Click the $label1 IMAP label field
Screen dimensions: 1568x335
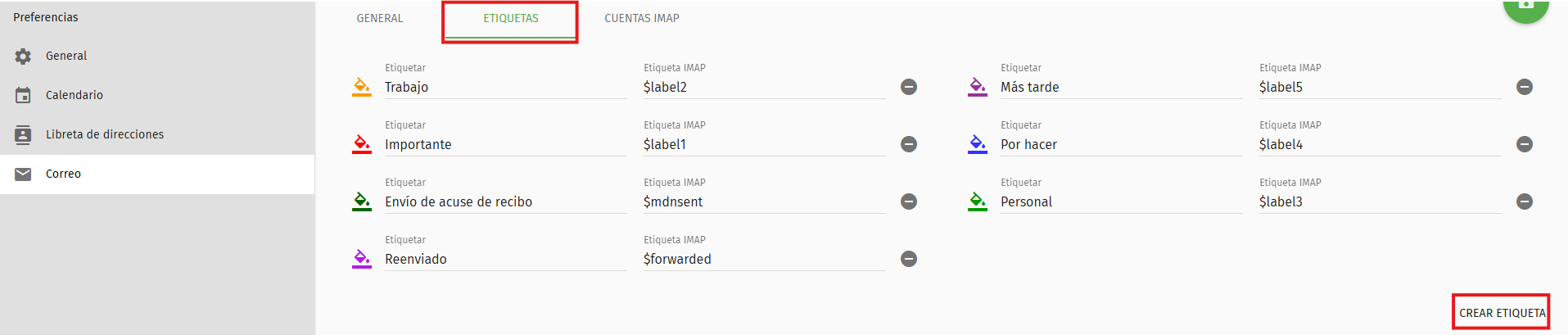pyautogui.click(x=765, y=144)
